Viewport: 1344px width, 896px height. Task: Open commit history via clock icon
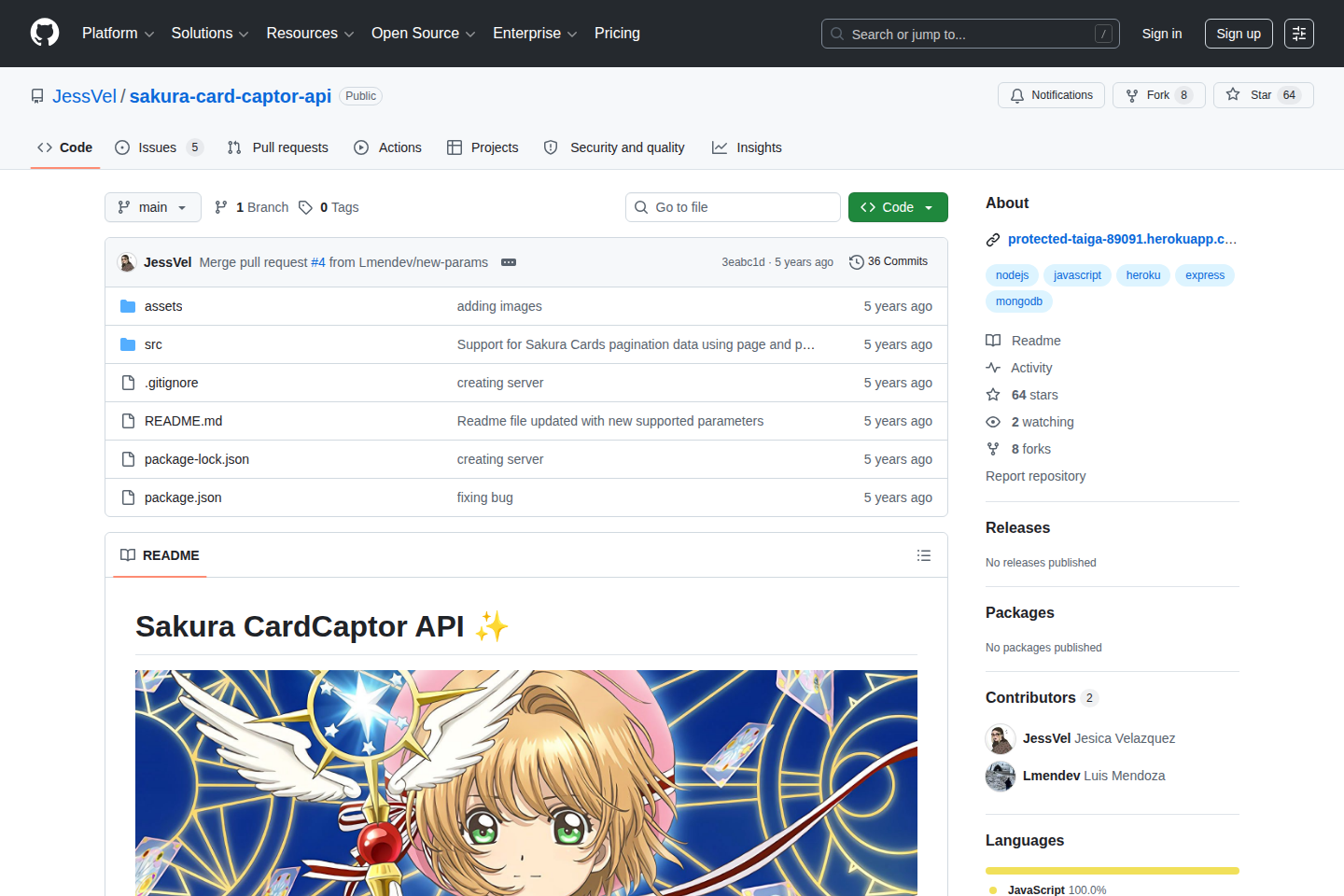[857, 261]
